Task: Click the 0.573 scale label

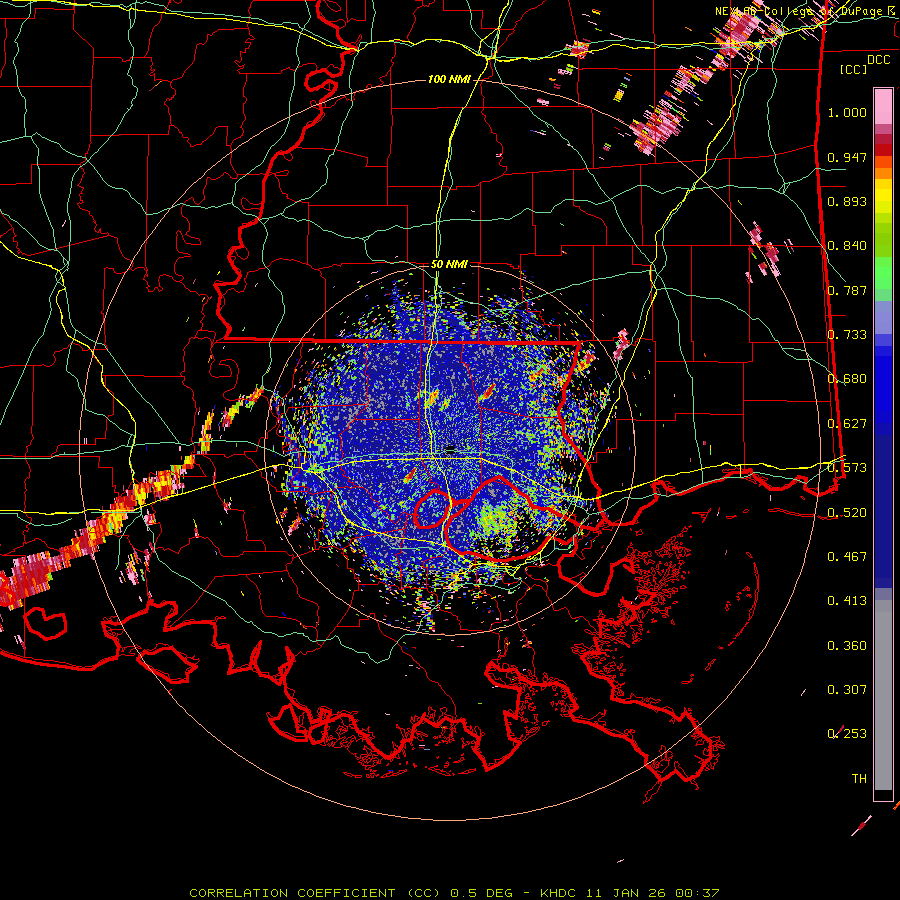Action: 847,468
